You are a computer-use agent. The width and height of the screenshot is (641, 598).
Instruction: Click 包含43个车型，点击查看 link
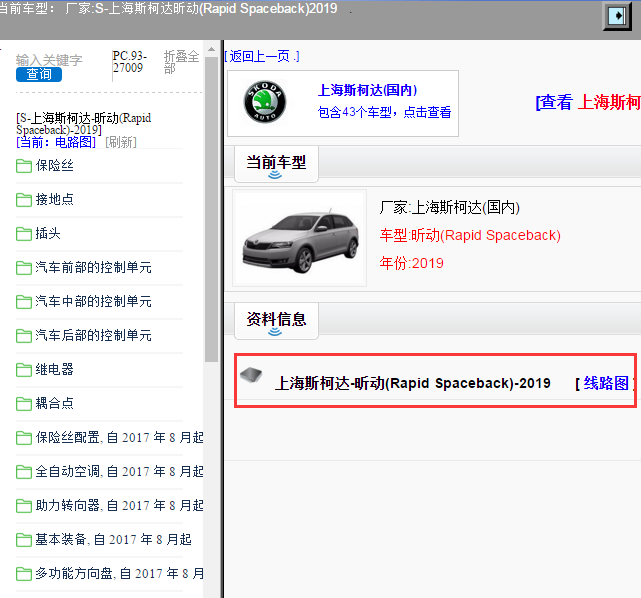384,112
